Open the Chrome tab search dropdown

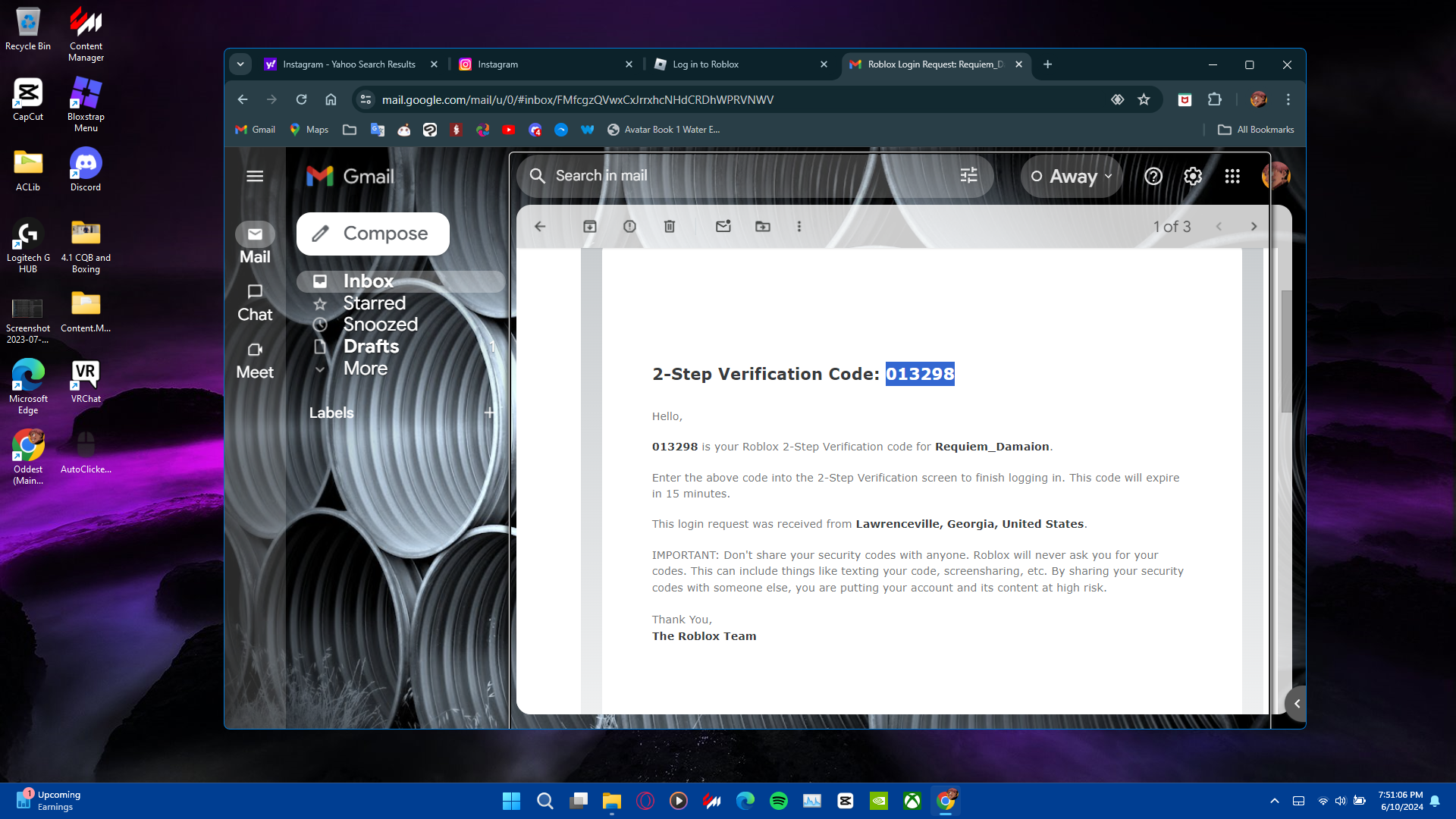point(240,64)
